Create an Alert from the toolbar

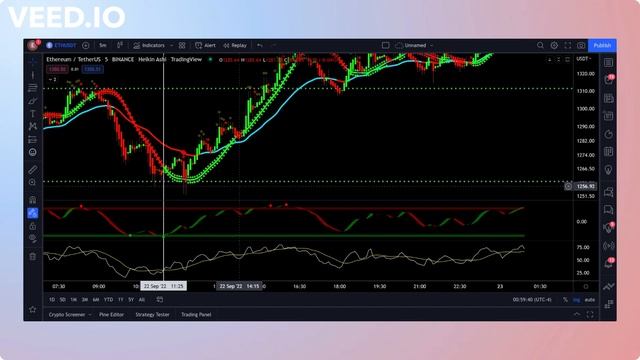(x=205, y=45)
